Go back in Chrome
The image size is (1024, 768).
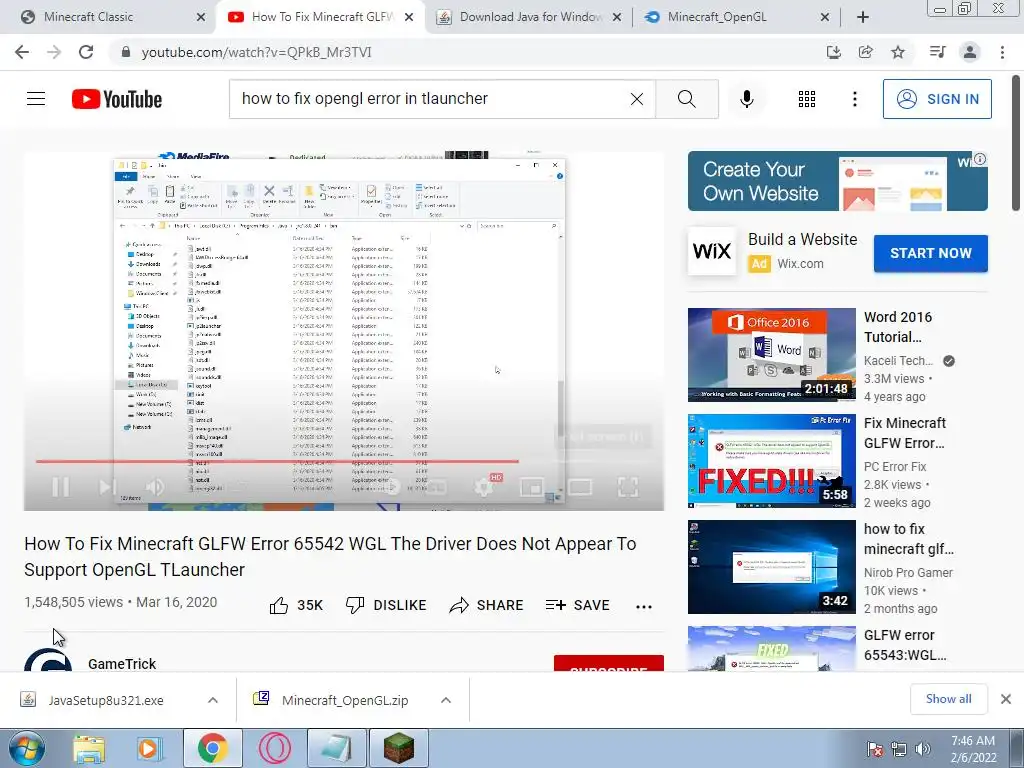22,52
